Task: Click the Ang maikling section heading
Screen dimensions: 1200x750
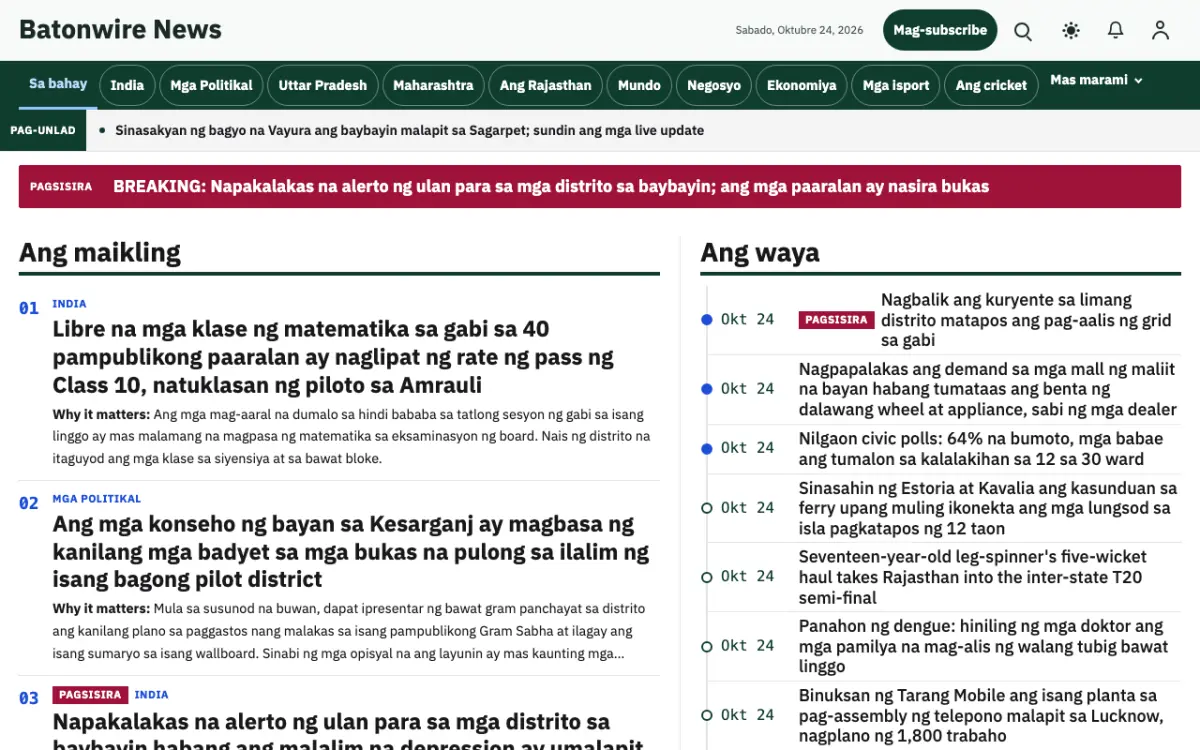Action: pos(100,252)
